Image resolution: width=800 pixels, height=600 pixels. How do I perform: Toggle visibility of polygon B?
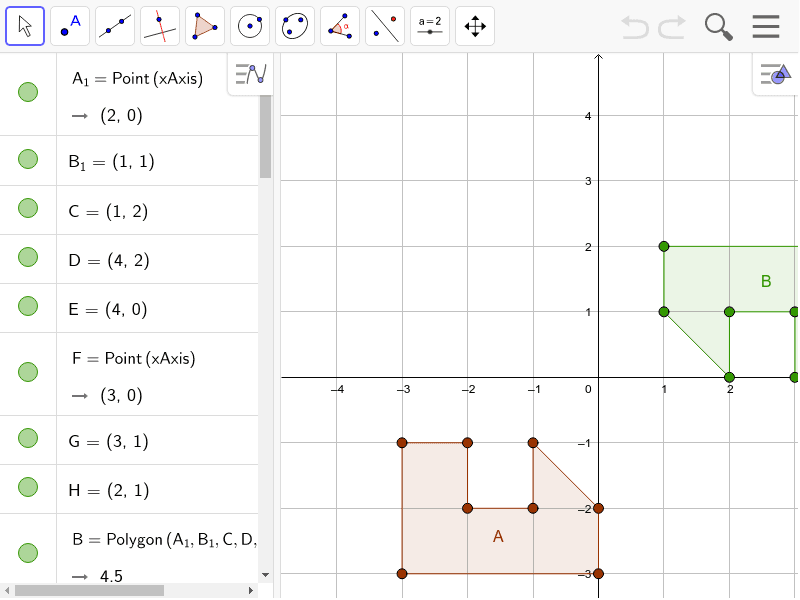coord(28,553)
